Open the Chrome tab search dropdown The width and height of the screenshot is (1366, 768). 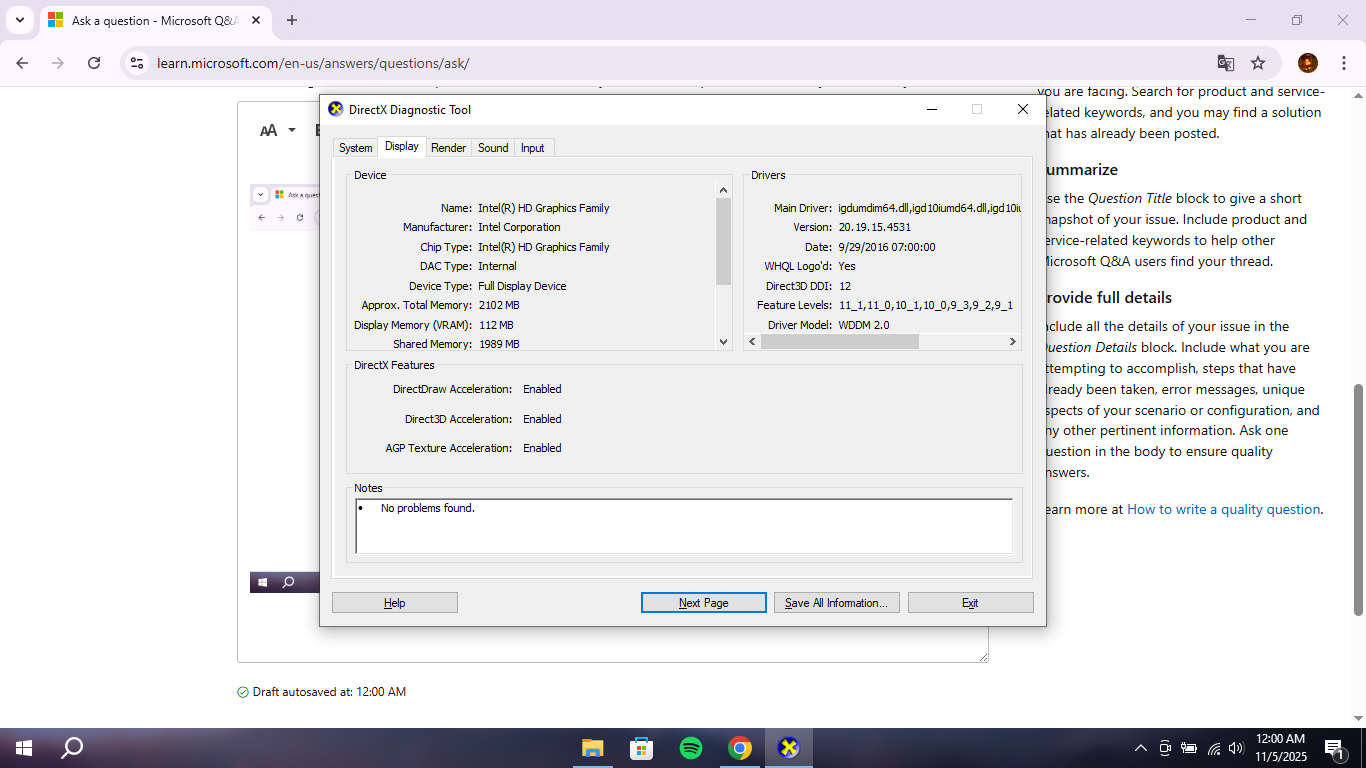[x=20, y=20]
